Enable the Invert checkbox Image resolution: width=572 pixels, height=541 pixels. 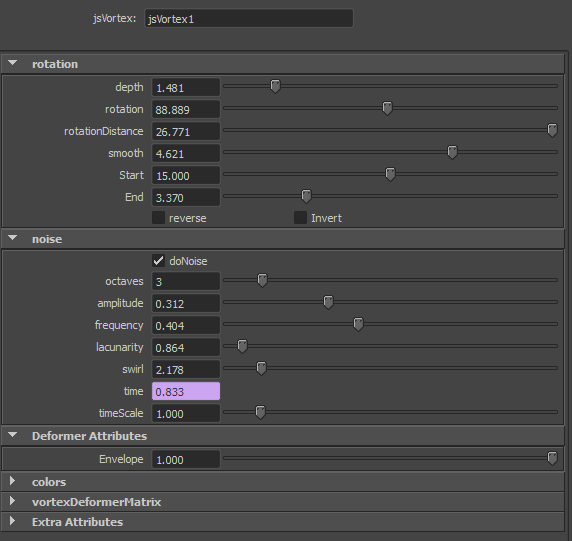pos(300,218)
